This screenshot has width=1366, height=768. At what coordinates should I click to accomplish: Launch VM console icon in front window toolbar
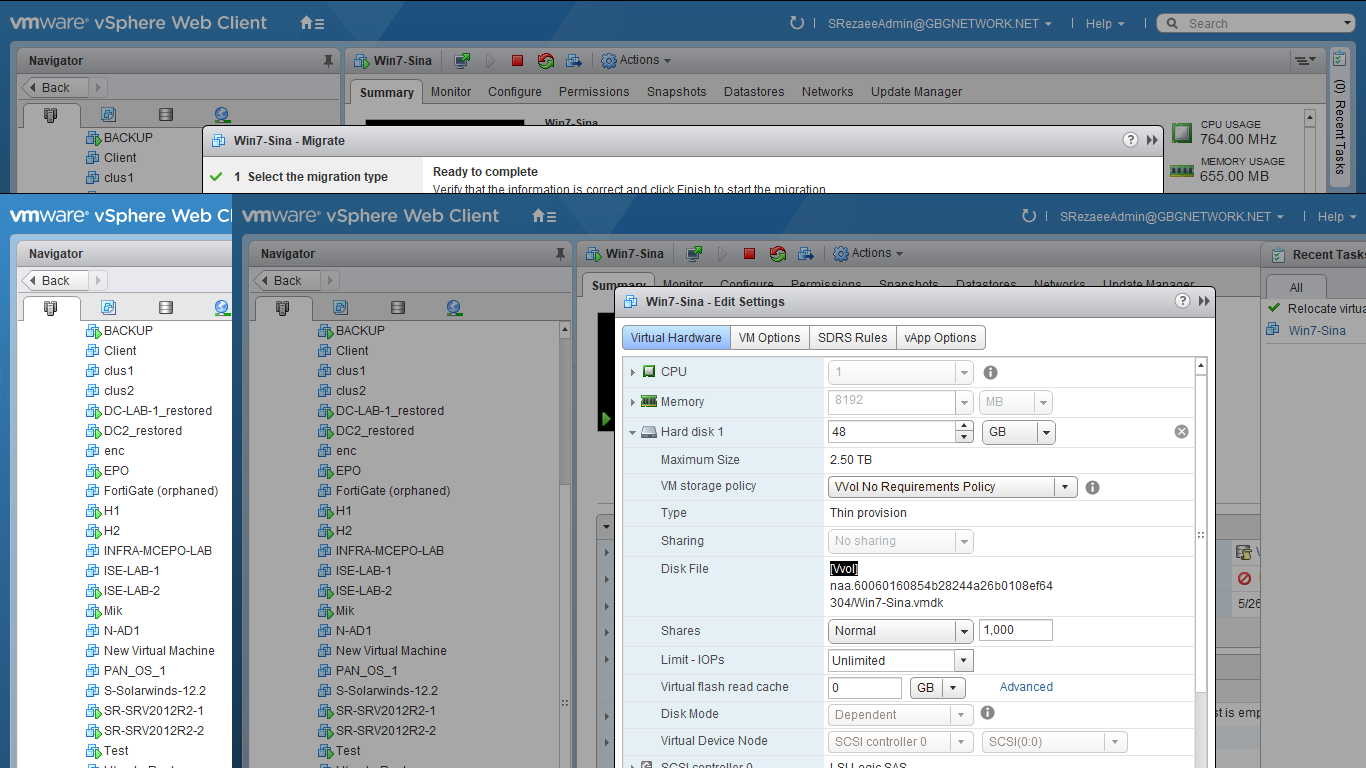(694, 254)
